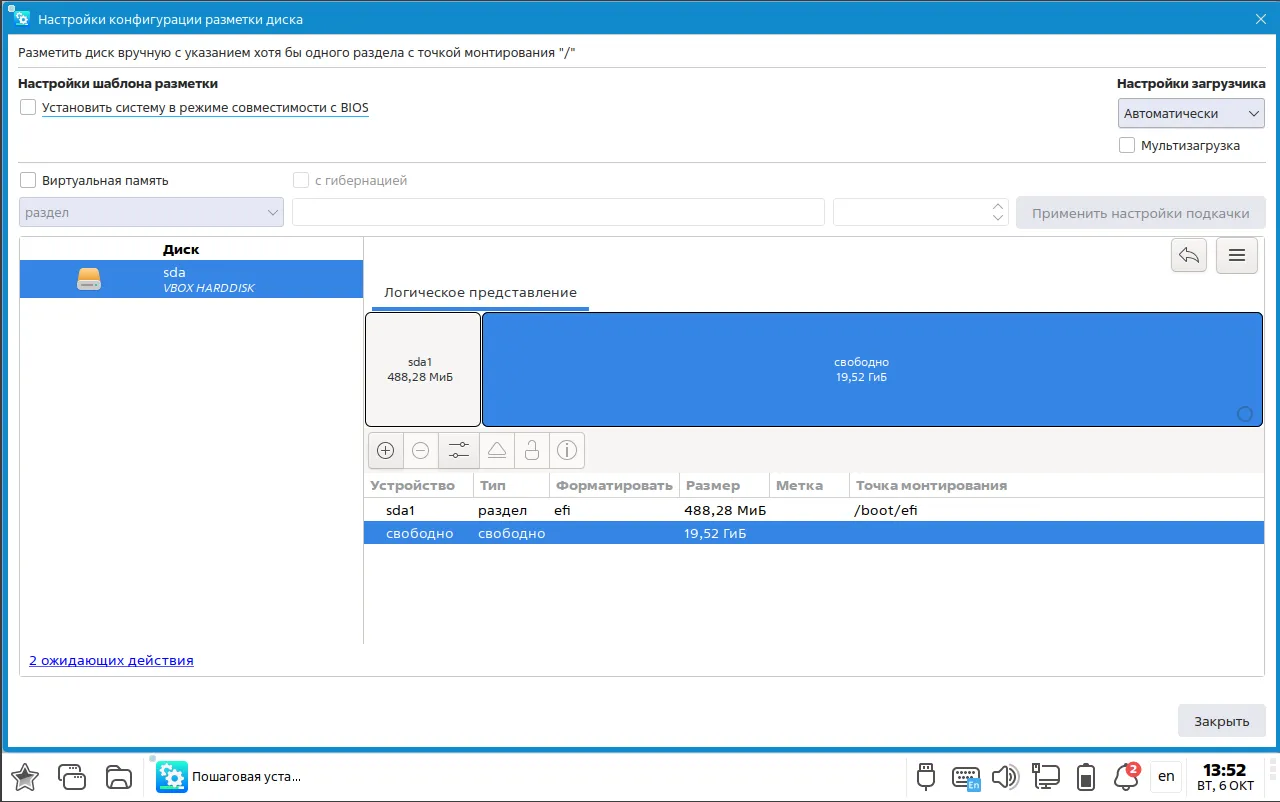Select the sda1 row in the partition table
The image size is (1280, 802).
(x=814, y=510)
